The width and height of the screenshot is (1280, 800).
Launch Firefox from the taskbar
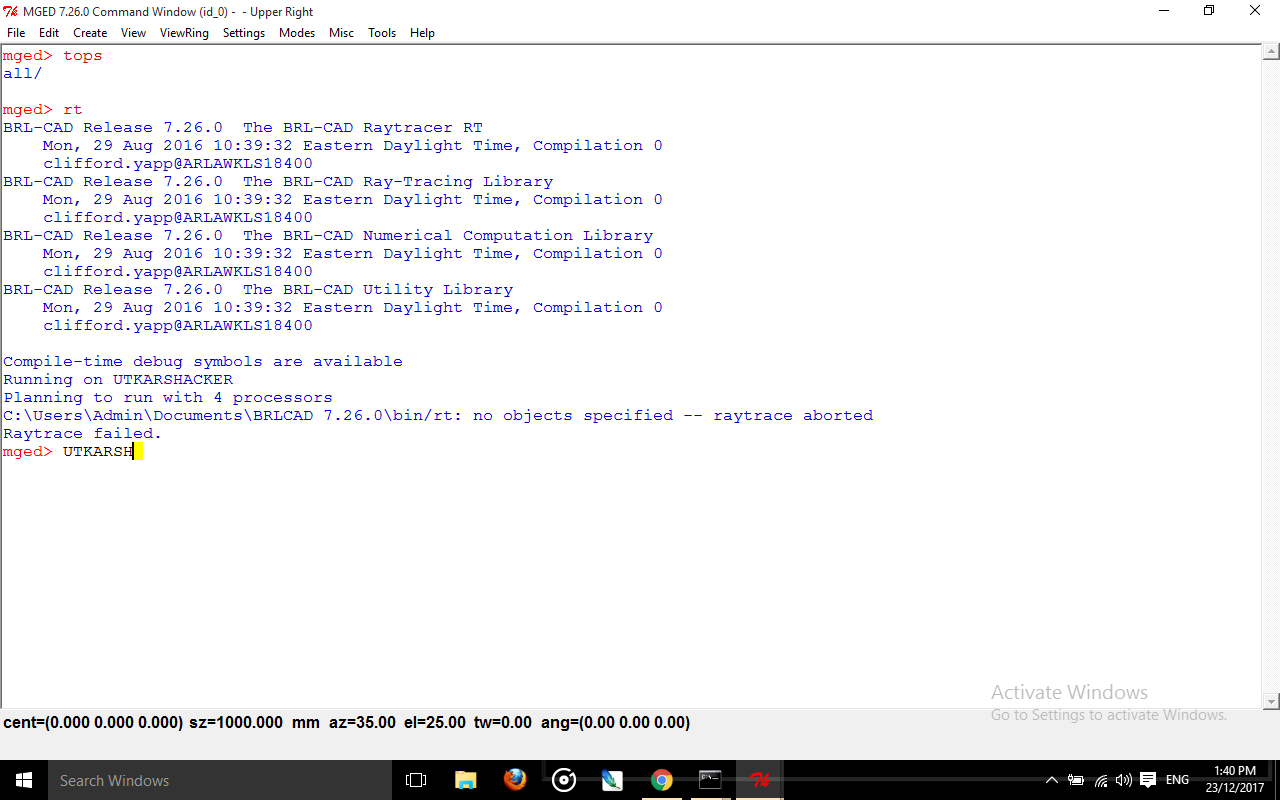[515, 780]
